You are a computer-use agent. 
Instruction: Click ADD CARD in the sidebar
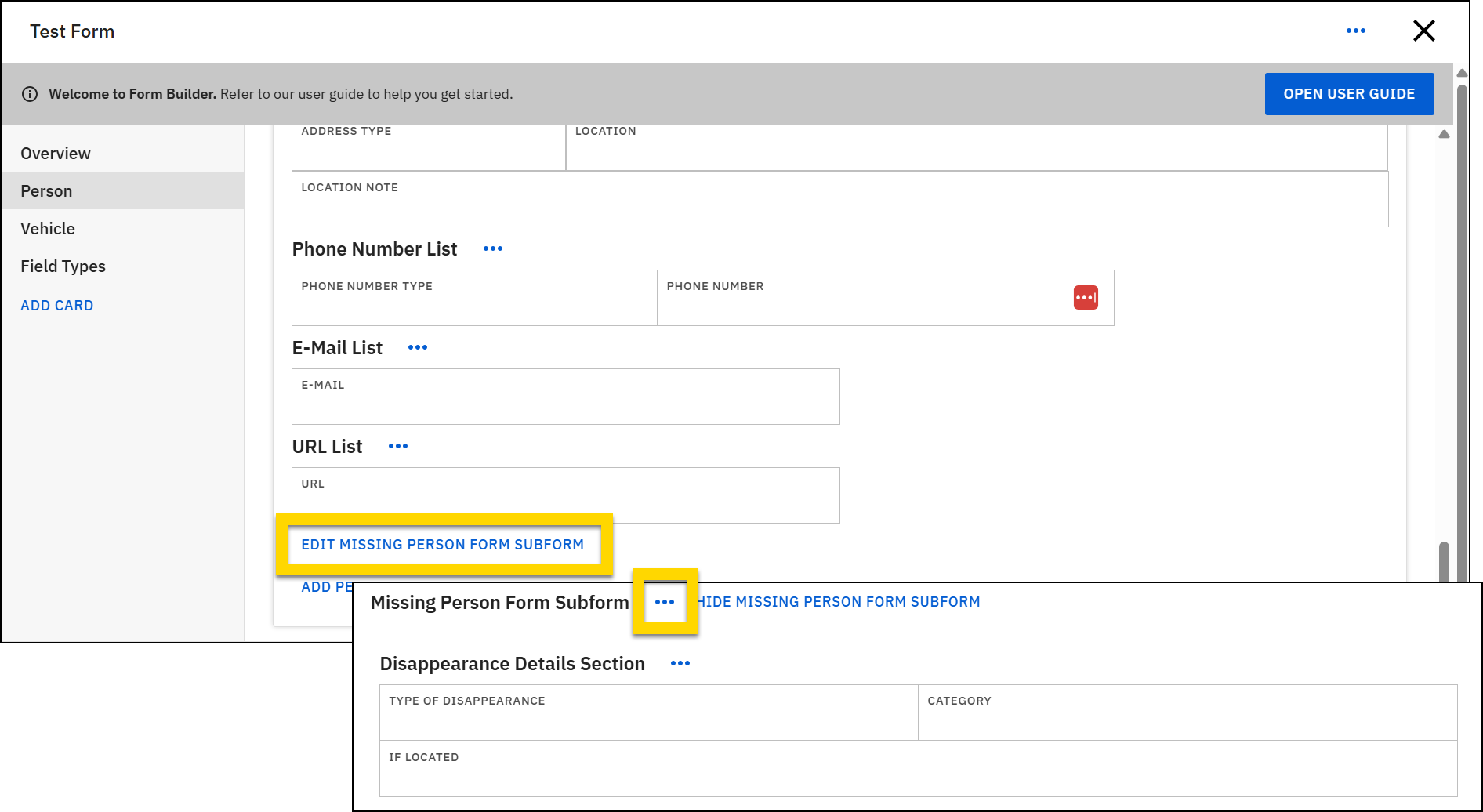56,305
